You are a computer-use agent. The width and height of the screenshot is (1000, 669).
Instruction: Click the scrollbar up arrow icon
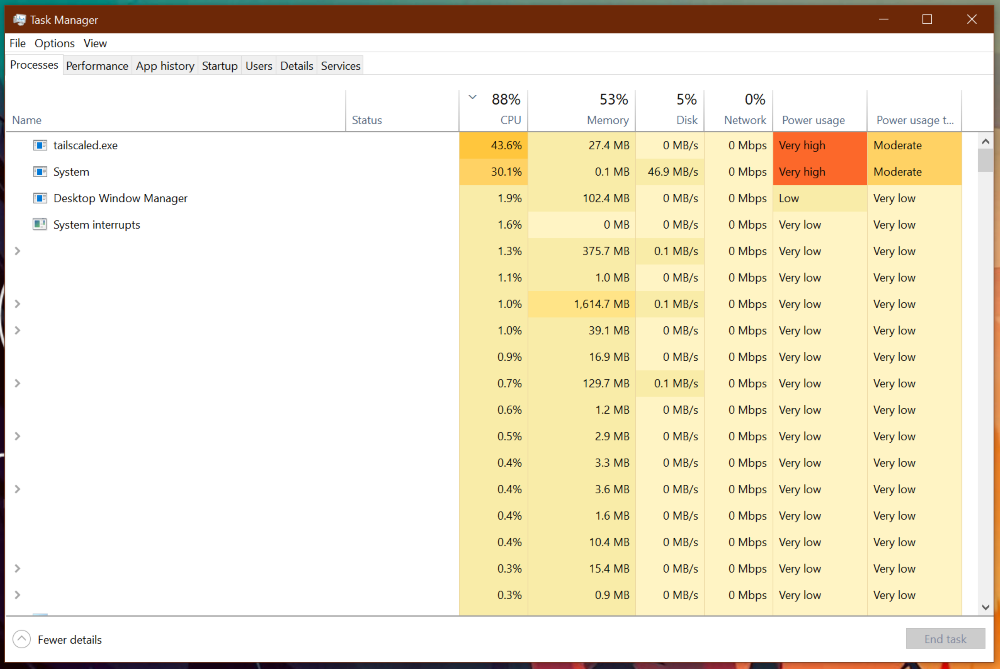[985, 141]
